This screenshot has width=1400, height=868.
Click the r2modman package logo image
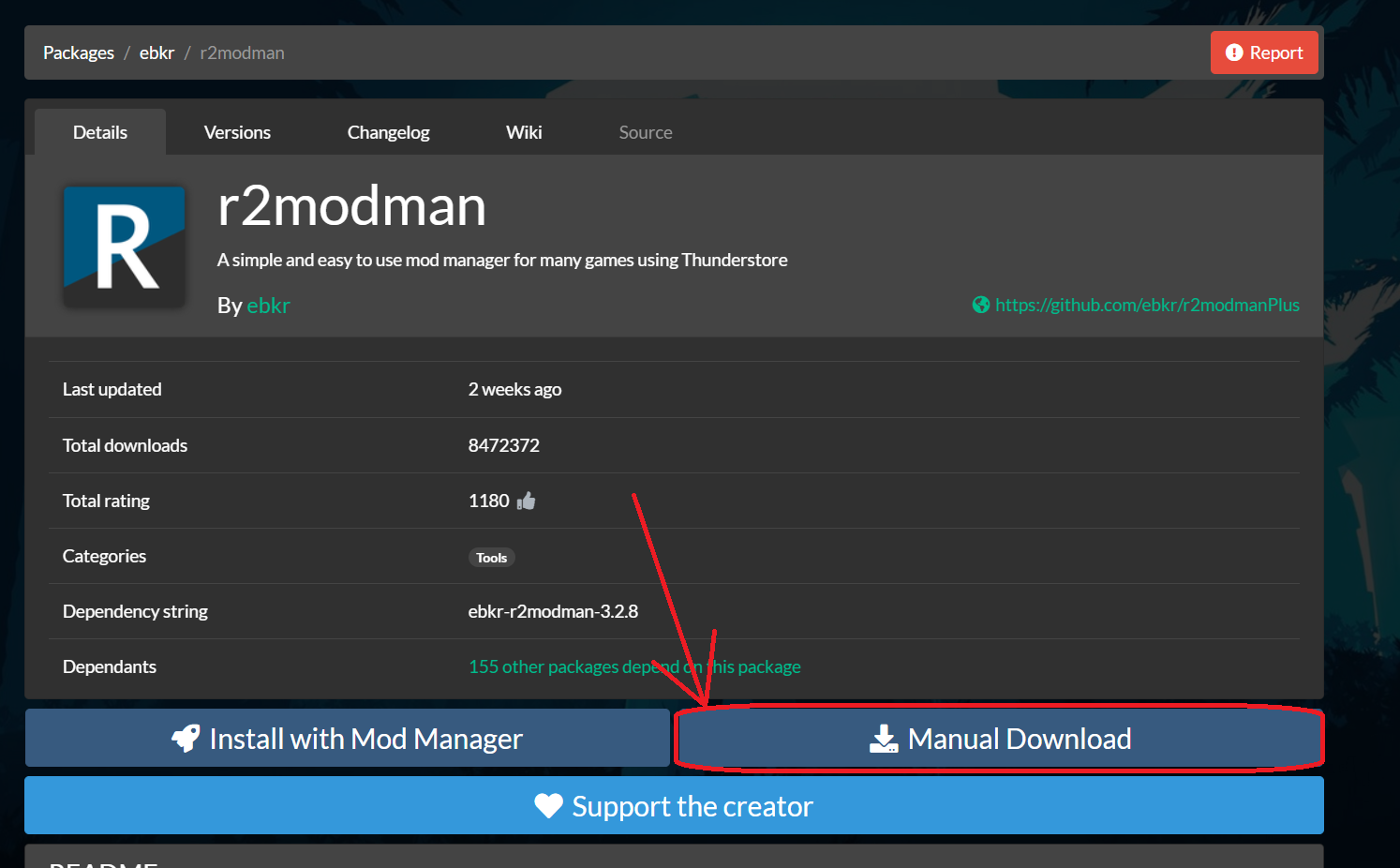124,247
